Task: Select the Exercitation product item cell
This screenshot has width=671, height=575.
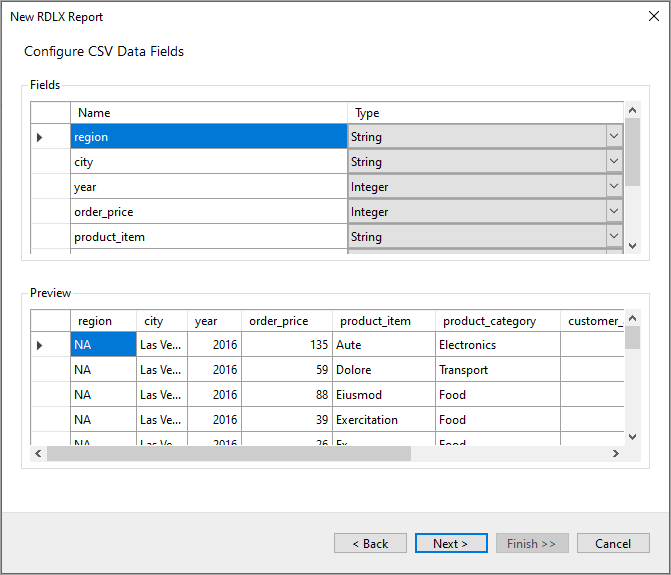Action: coord(384,419)
